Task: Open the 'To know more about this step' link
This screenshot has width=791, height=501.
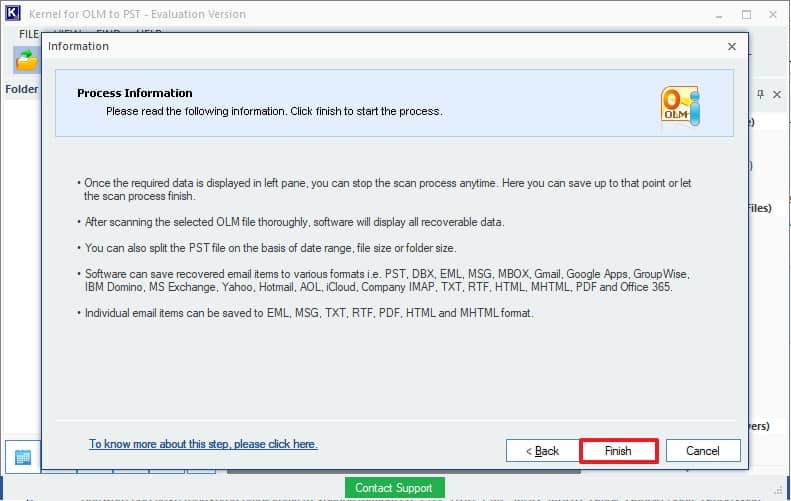Action: point(203,444)
